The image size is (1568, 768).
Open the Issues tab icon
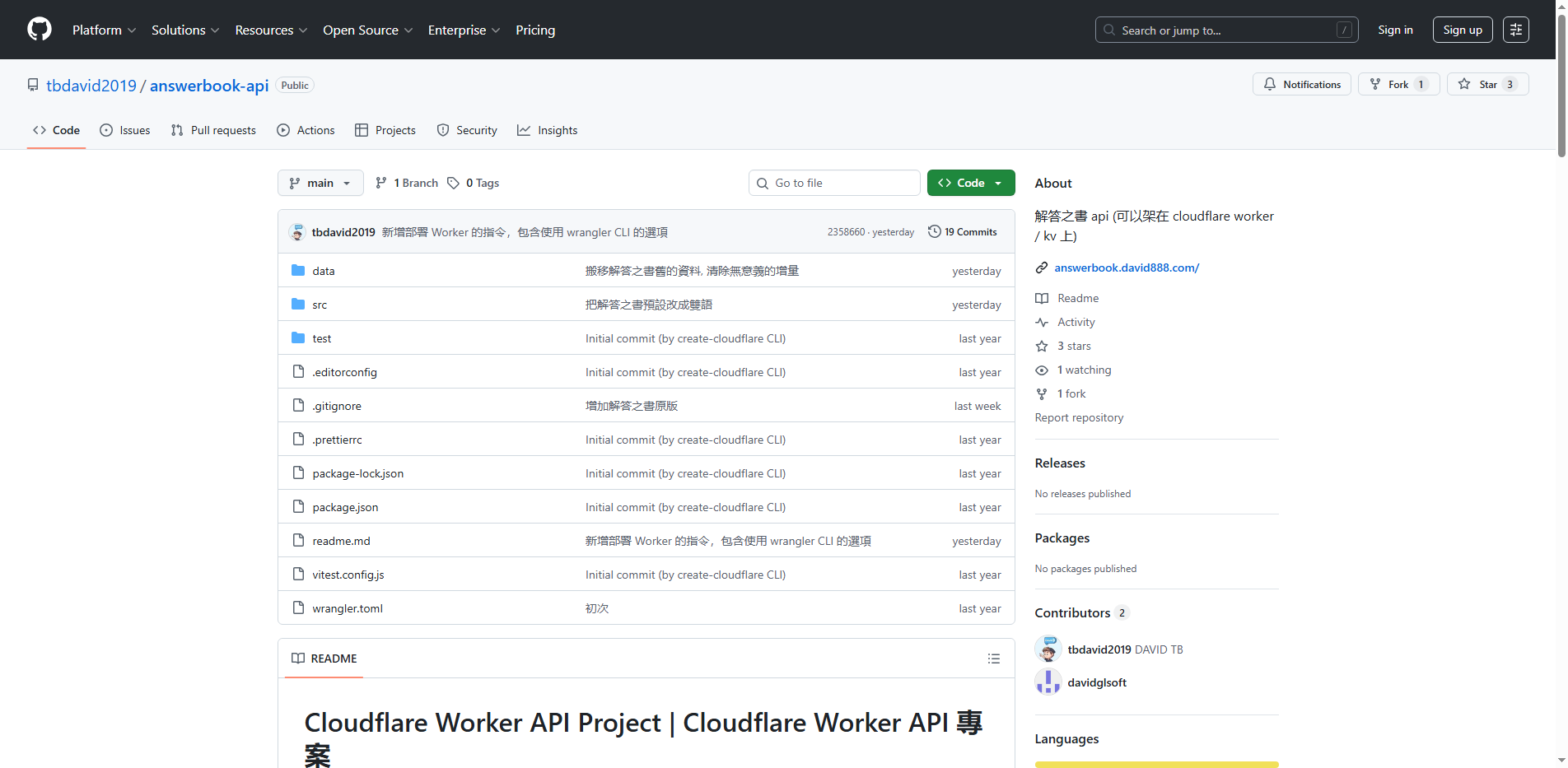click(106, 130)
